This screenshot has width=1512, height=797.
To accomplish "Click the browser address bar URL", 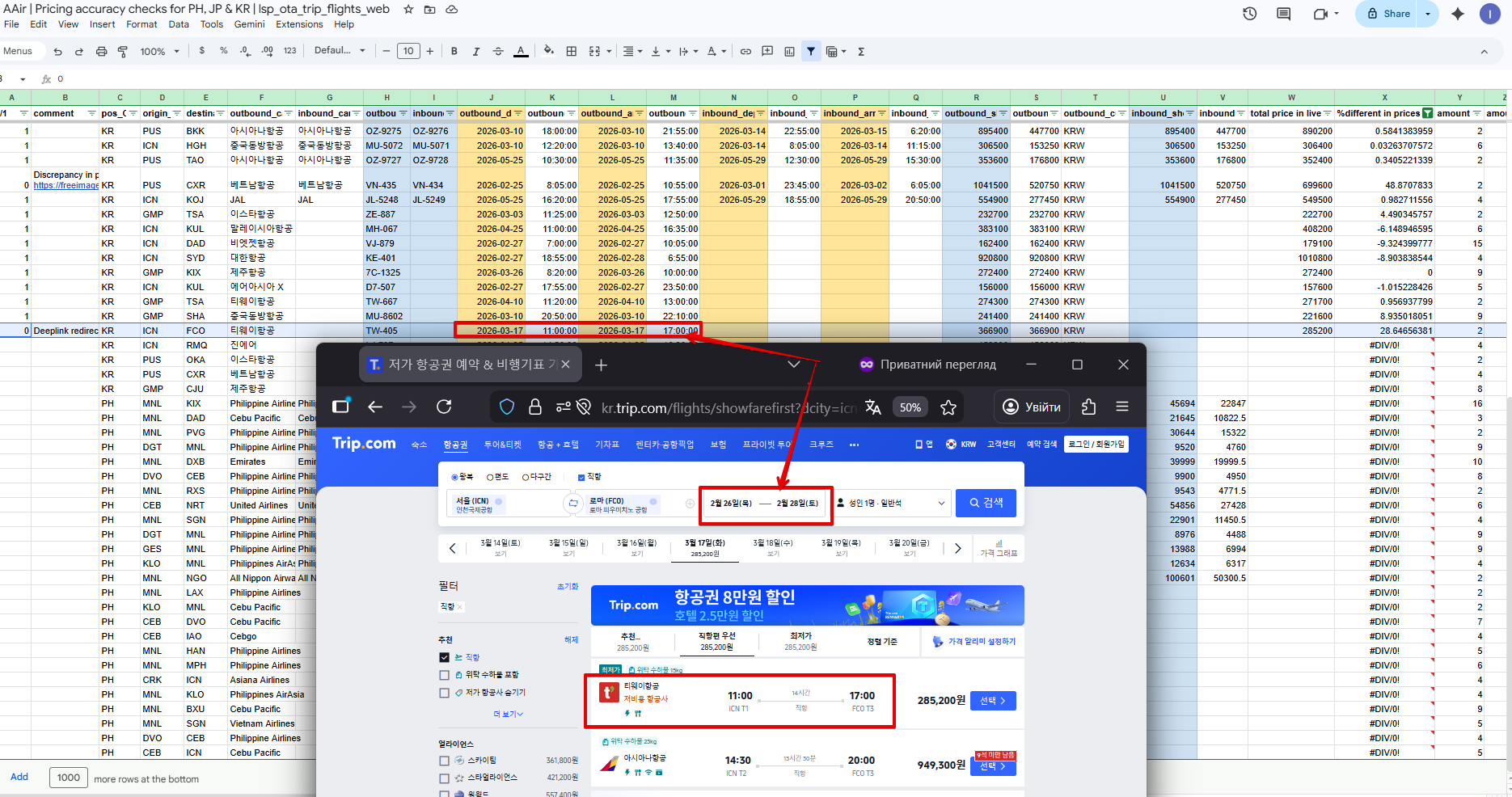I will click(728, 408).
